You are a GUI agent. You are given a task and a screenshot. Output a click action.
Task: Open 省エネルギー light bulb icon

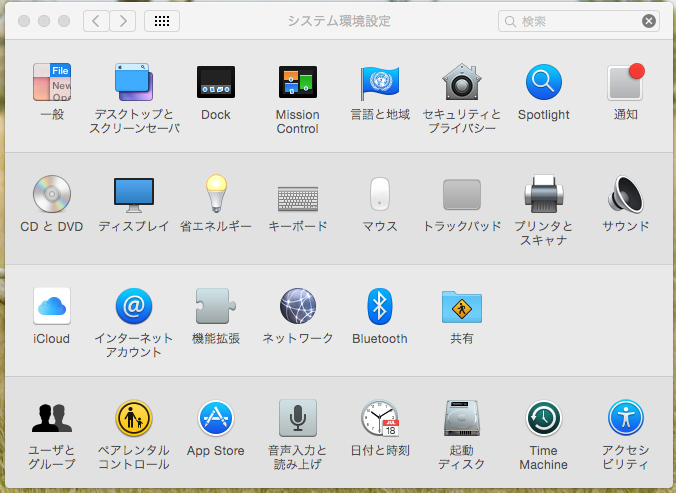tap(216, 193)
